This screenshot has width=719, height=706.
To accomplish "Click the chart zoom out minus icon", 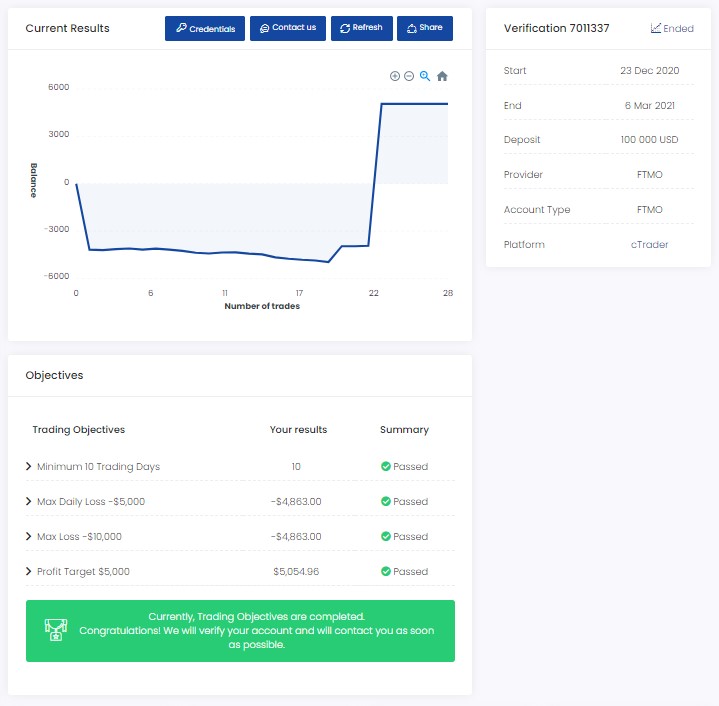I will [x=409, y=76].
